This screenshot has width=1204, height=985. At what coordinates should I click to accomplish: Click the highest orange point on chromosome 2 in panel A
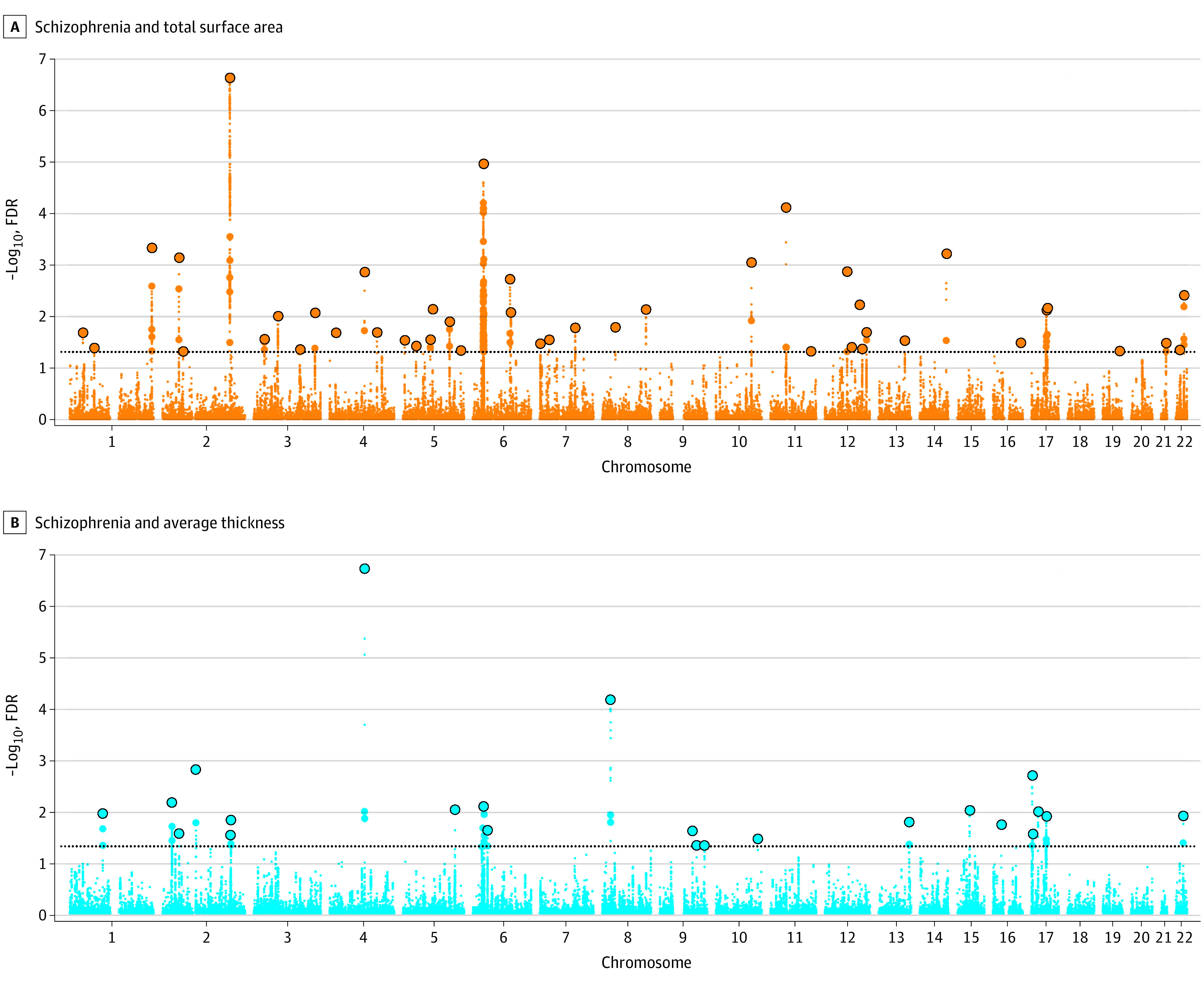coord(230,78)
